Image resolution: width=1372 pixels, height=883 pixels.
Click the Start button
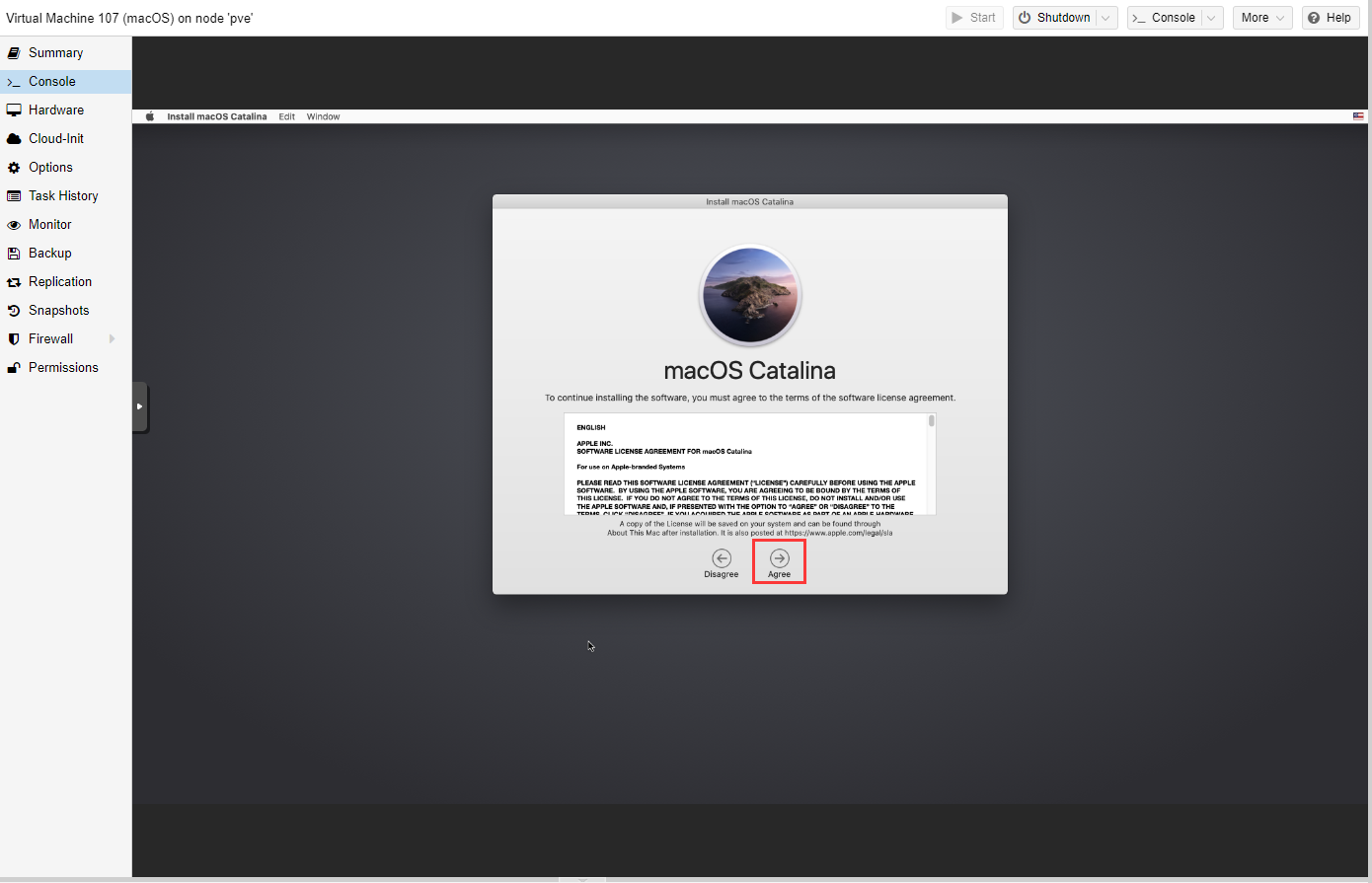pos(973,18)
